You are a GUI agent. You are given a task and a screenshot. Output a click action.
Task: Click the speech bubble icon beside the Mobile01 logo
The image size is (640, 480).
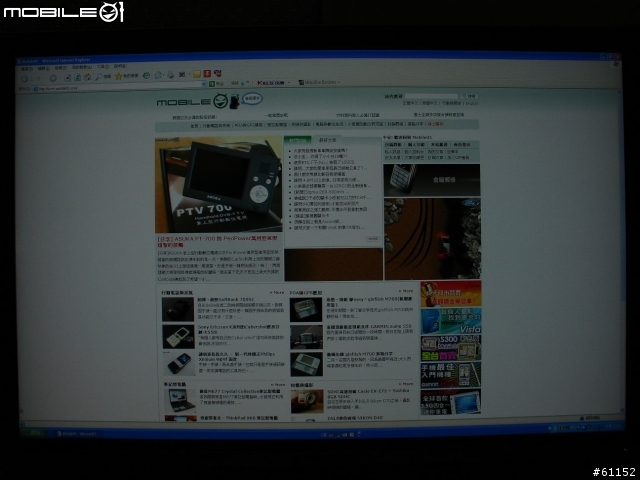coord(252,98)
